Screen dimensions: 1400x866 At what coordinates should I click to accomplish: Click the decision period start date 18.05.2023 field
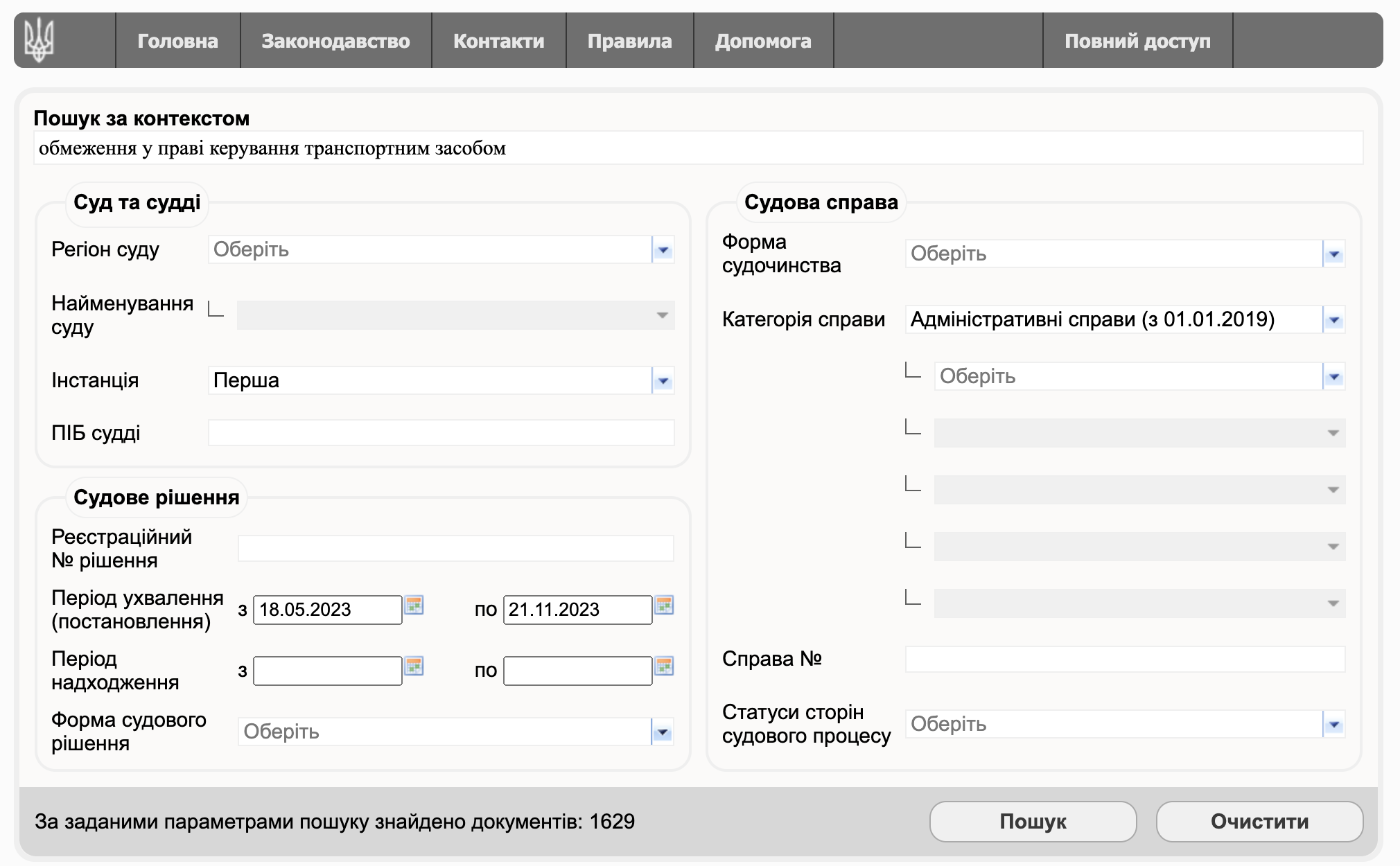point(327,610)
